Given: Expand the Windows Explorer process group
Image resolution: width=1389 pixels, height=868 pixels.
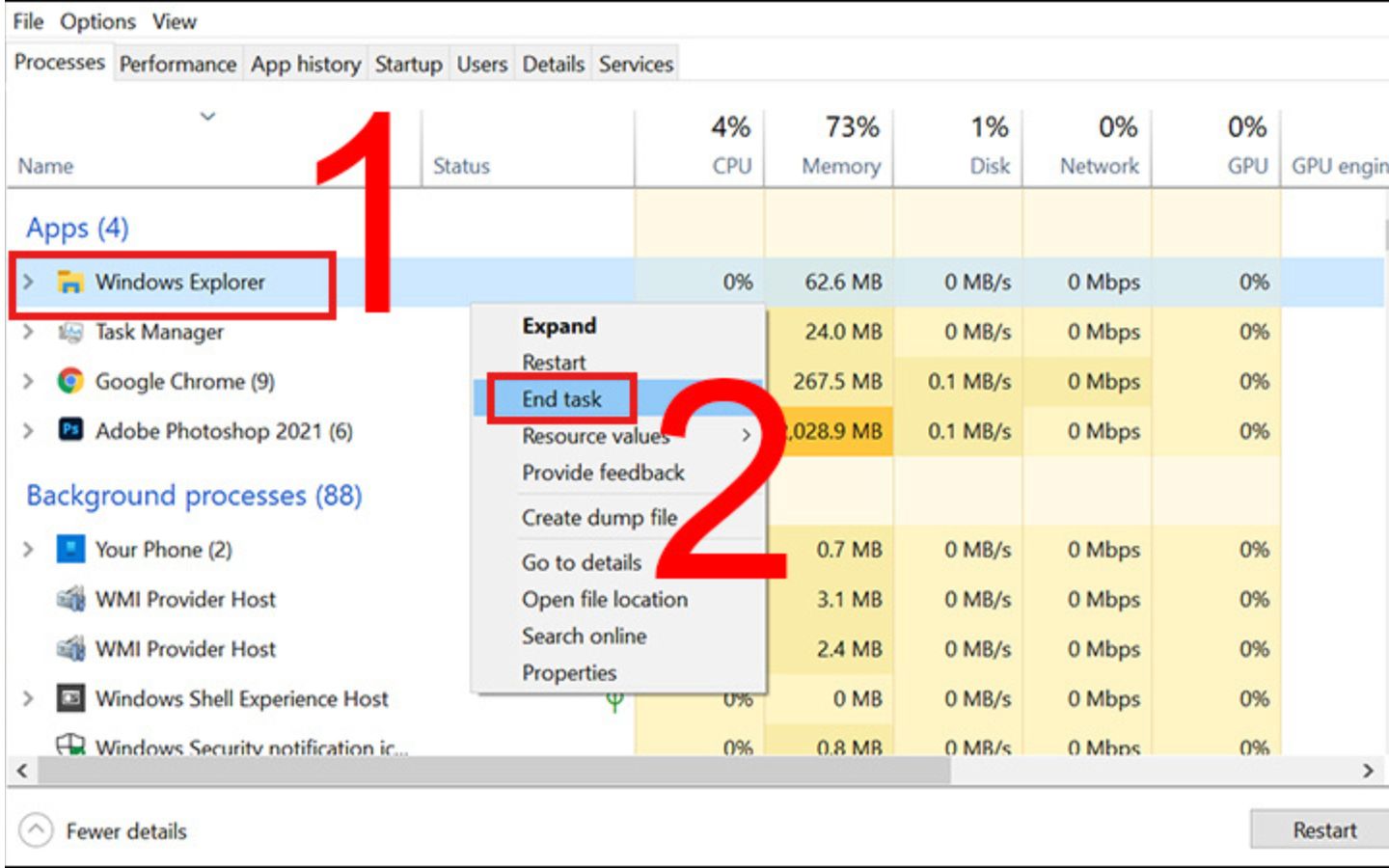Looking at the screenshot, I should point(29,282).
